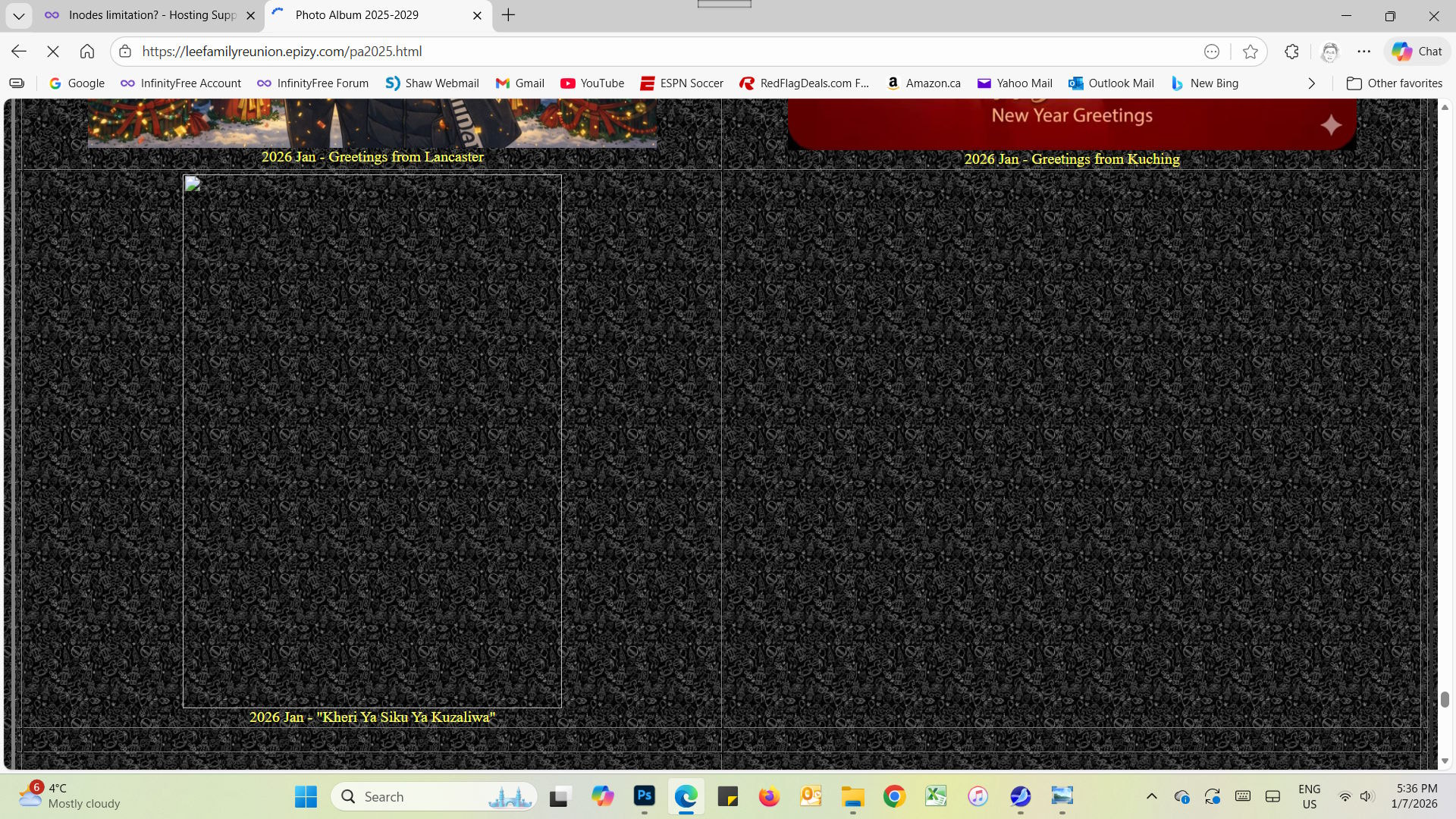1456x819 pixels.
Task: Expand more favorites bar overflow chevron
Action: pyautogui.click(x=1311, y=83)
